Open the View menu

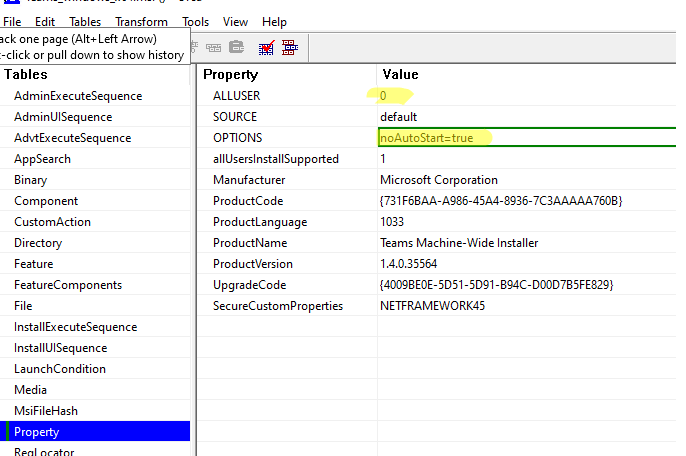coord(236,21)
